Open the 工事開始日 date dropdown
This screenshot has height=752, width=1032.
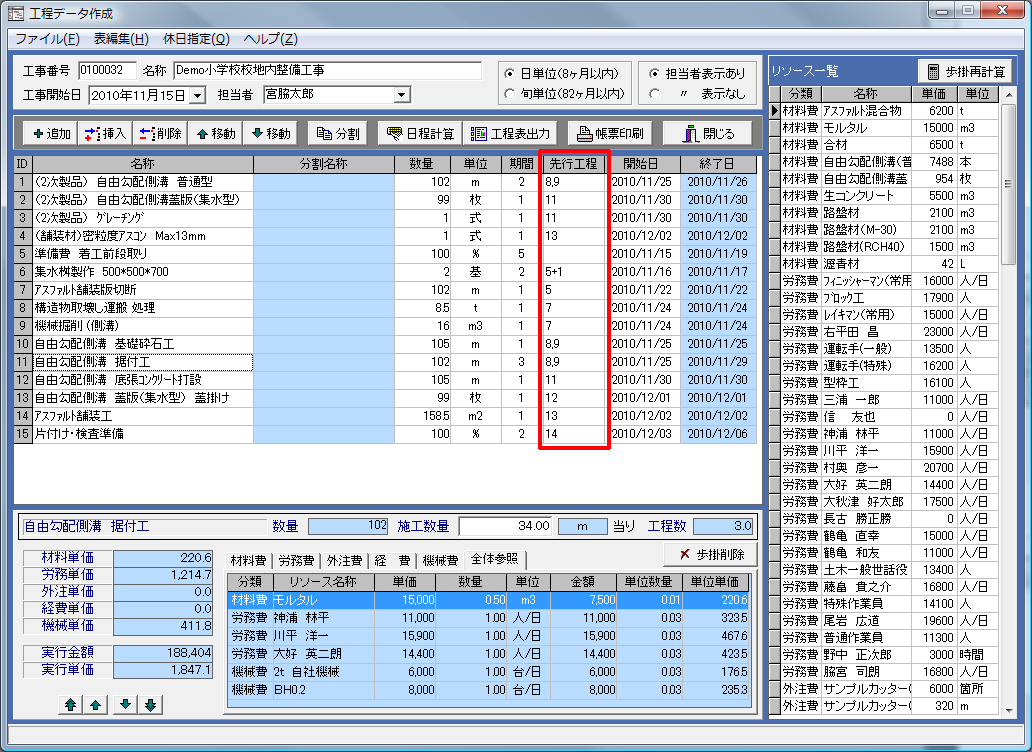(196, 95)
